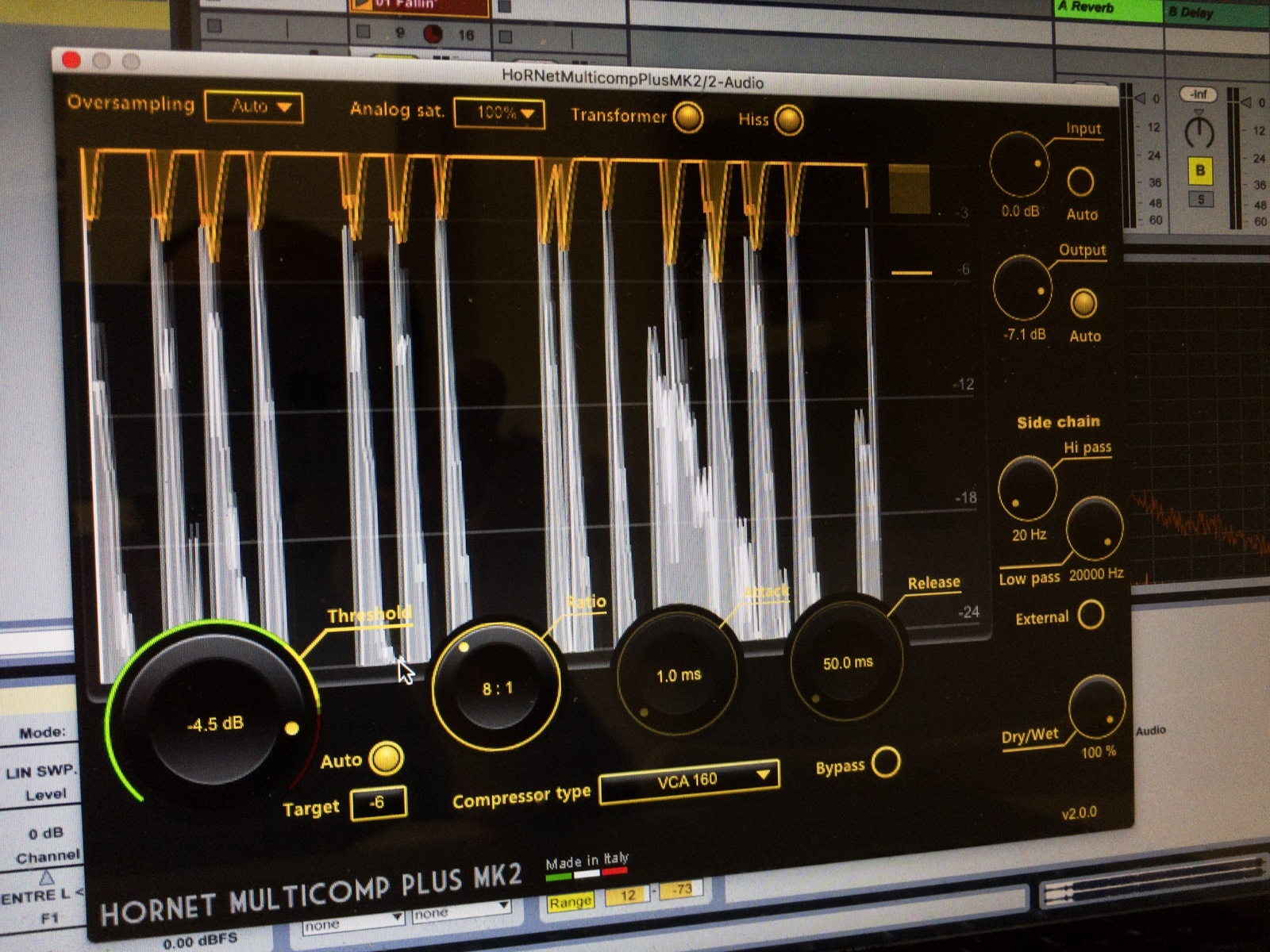The image size is (1270, 952).
Task: Click the Threshold label above the big knob
Action: click(x=368, y=614)
